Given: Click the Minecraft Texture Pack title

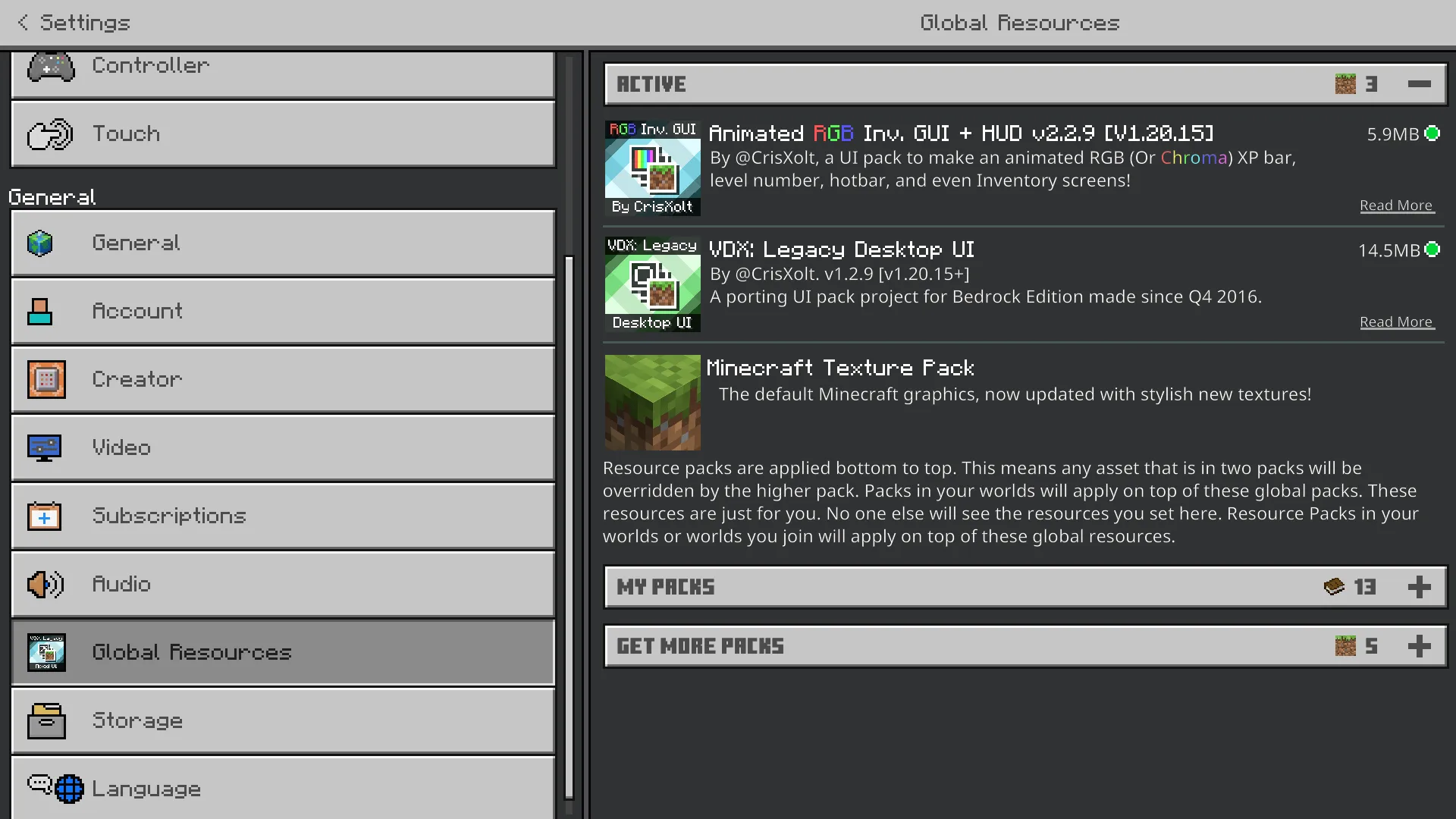Looking at the screenshot, I should 840,368.
